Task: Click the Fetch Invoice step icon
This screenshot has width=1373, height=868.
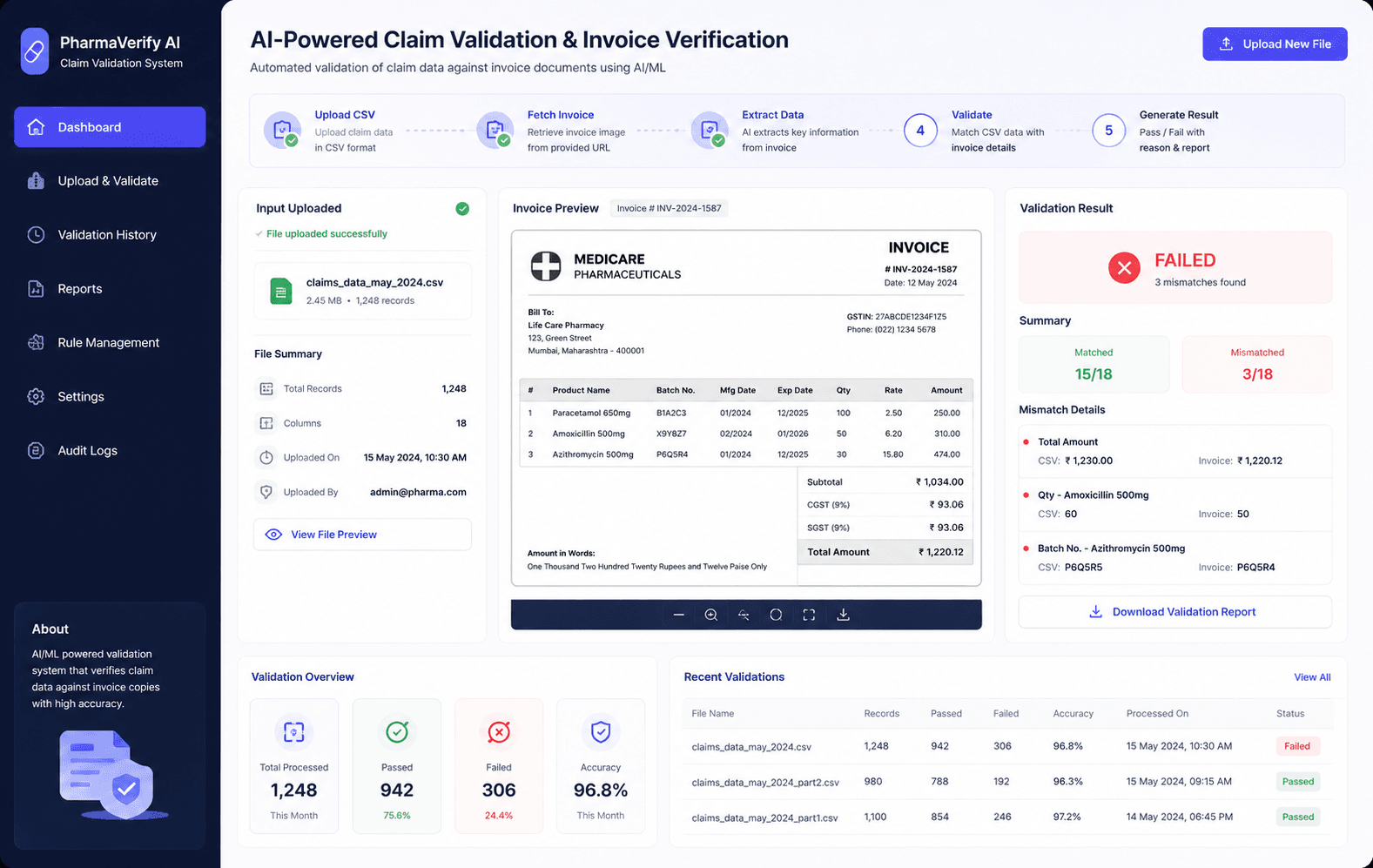Action: (495, 131)
